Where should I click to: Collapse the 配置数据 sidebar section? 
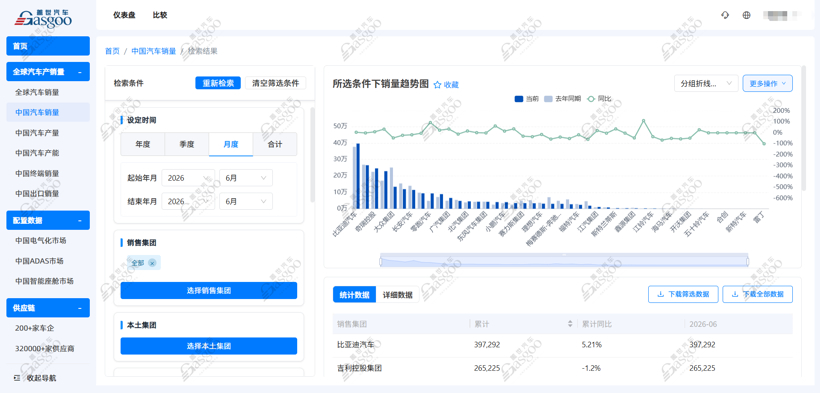click(x=79, y=220)
